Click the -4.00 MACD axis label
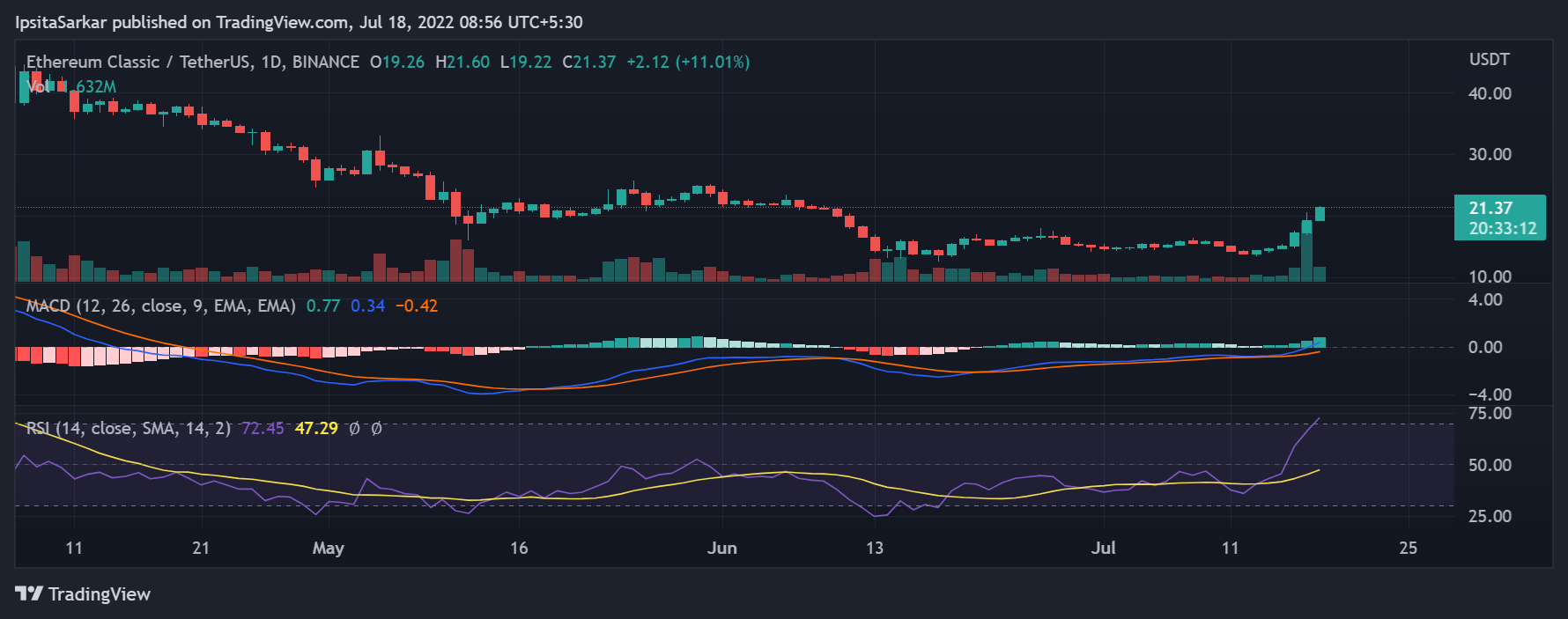 [1490, 394]
